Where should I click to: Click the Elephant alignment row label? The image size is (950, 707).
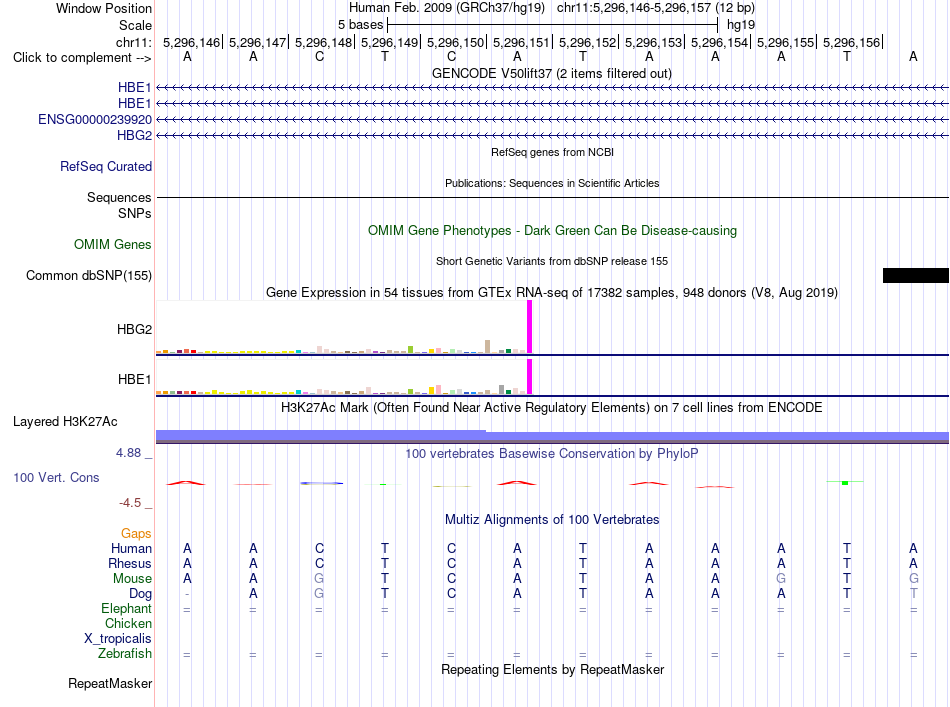tap(126, 608)
